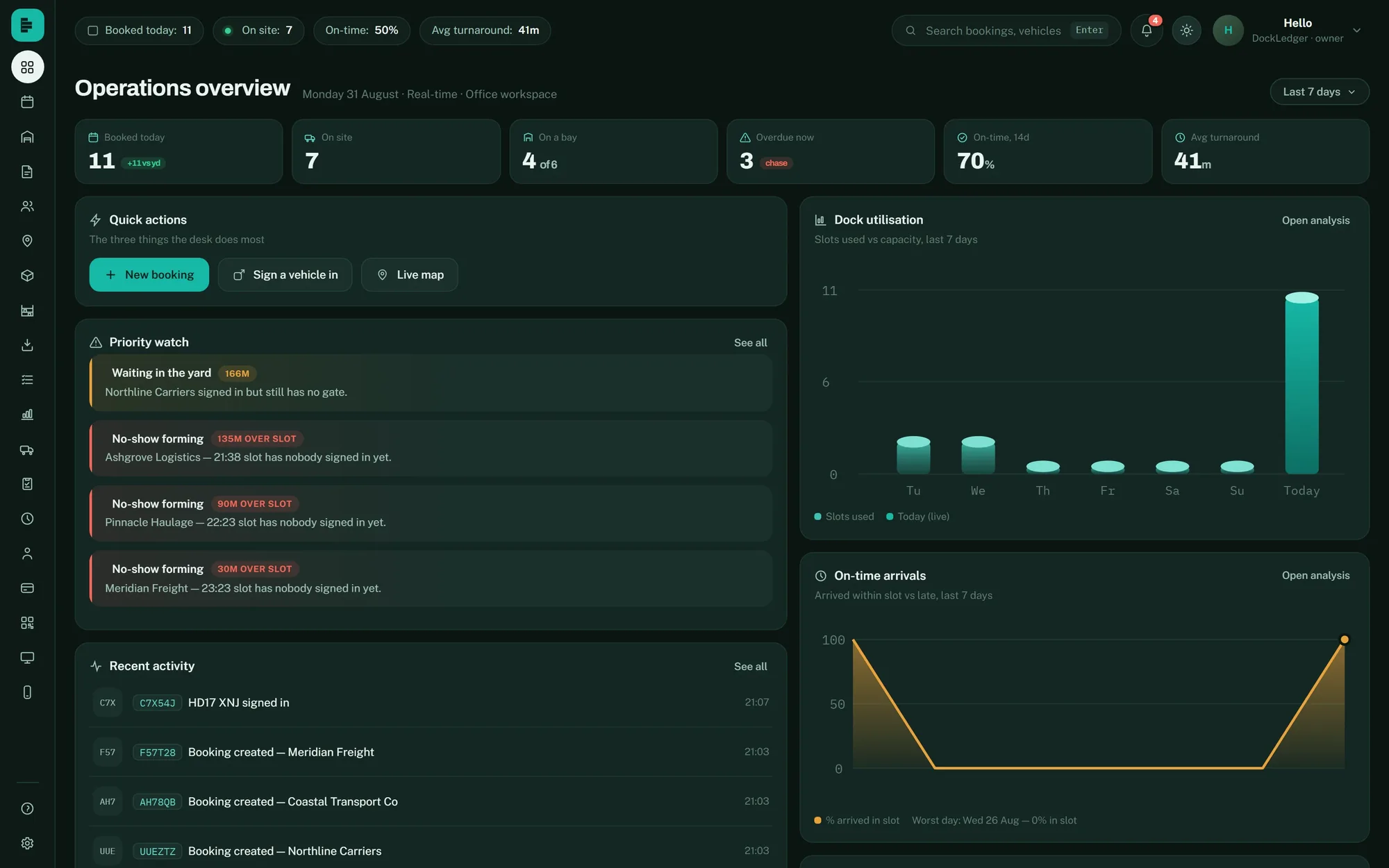Open the people icon in sidebar
1389x868 pixels.
[27, 206]
